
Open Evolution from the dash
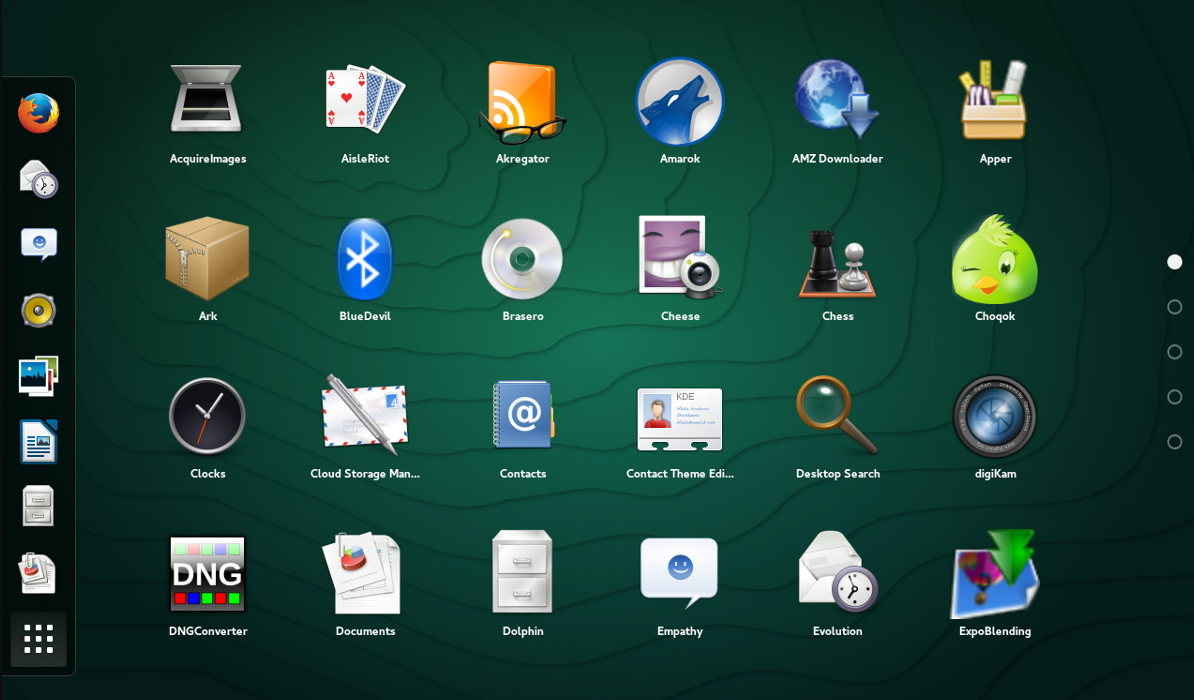tap(38, 179)
